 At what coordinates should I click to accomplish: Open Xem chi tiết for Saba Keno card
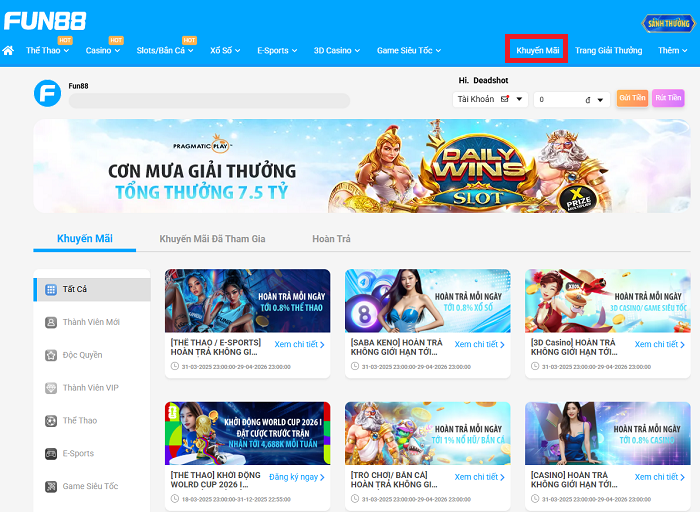tap(479, 345)
